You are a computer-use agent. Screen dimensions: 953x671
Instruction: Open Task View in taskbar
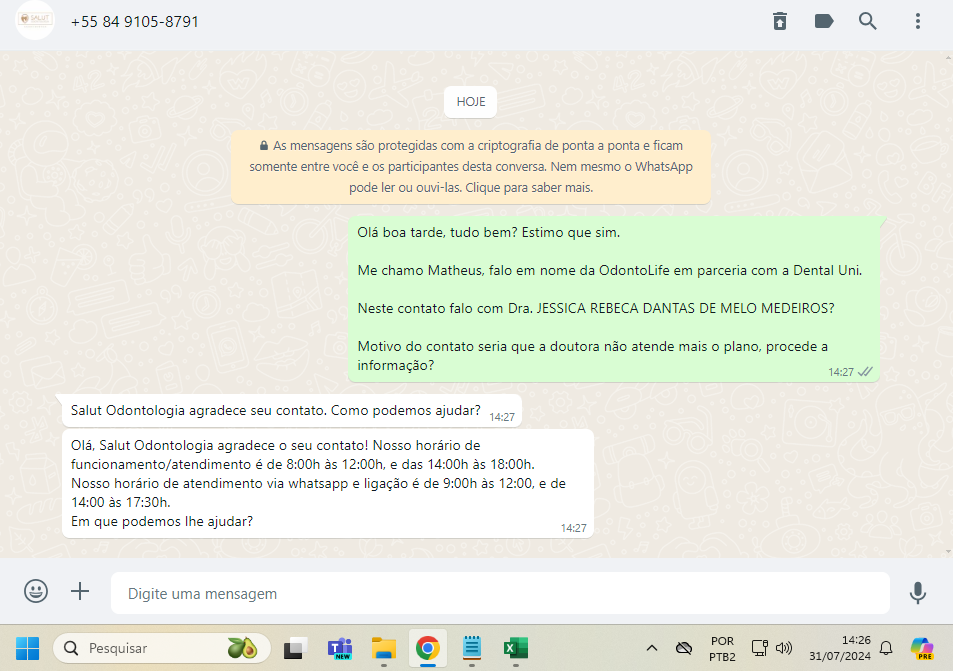[295, 649]
